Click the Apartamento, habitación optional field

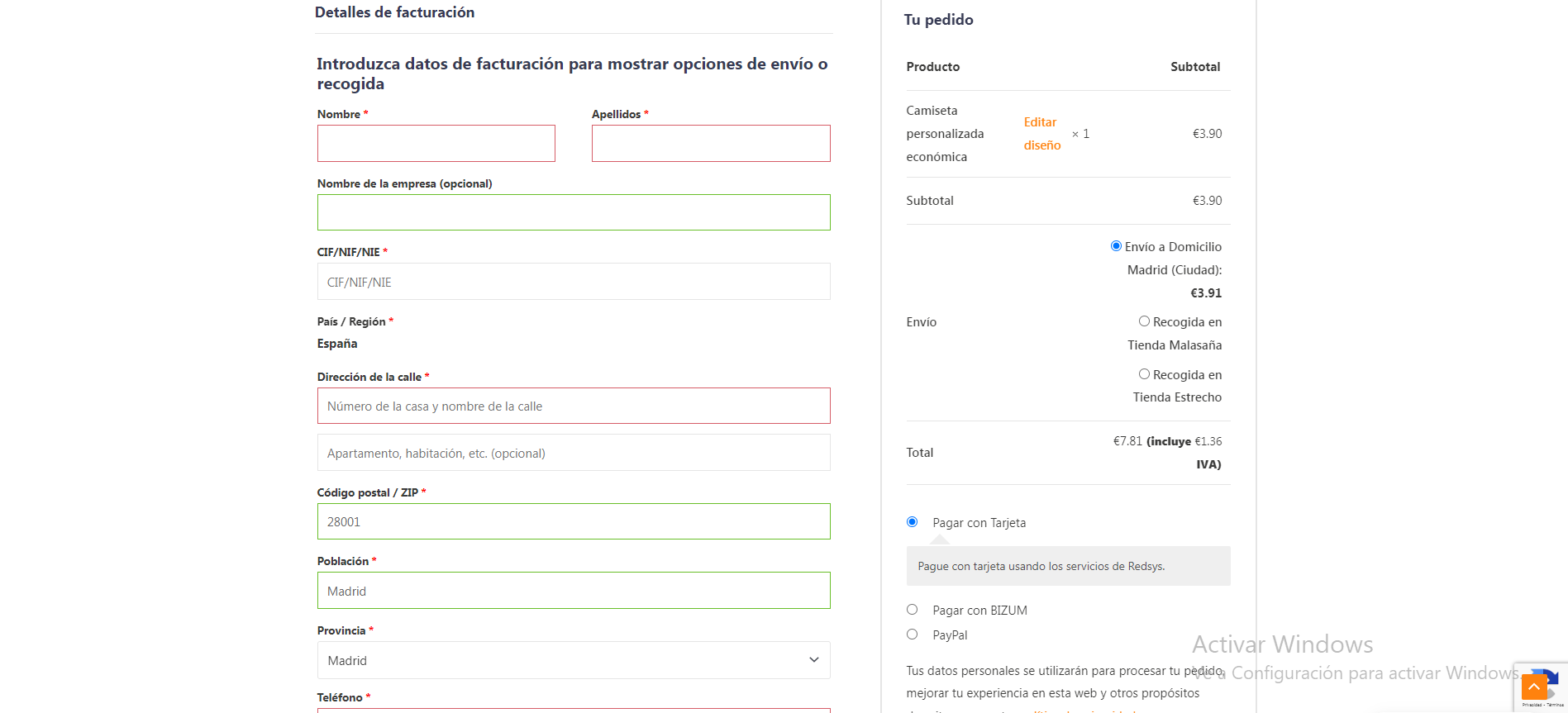coord(573,453)
